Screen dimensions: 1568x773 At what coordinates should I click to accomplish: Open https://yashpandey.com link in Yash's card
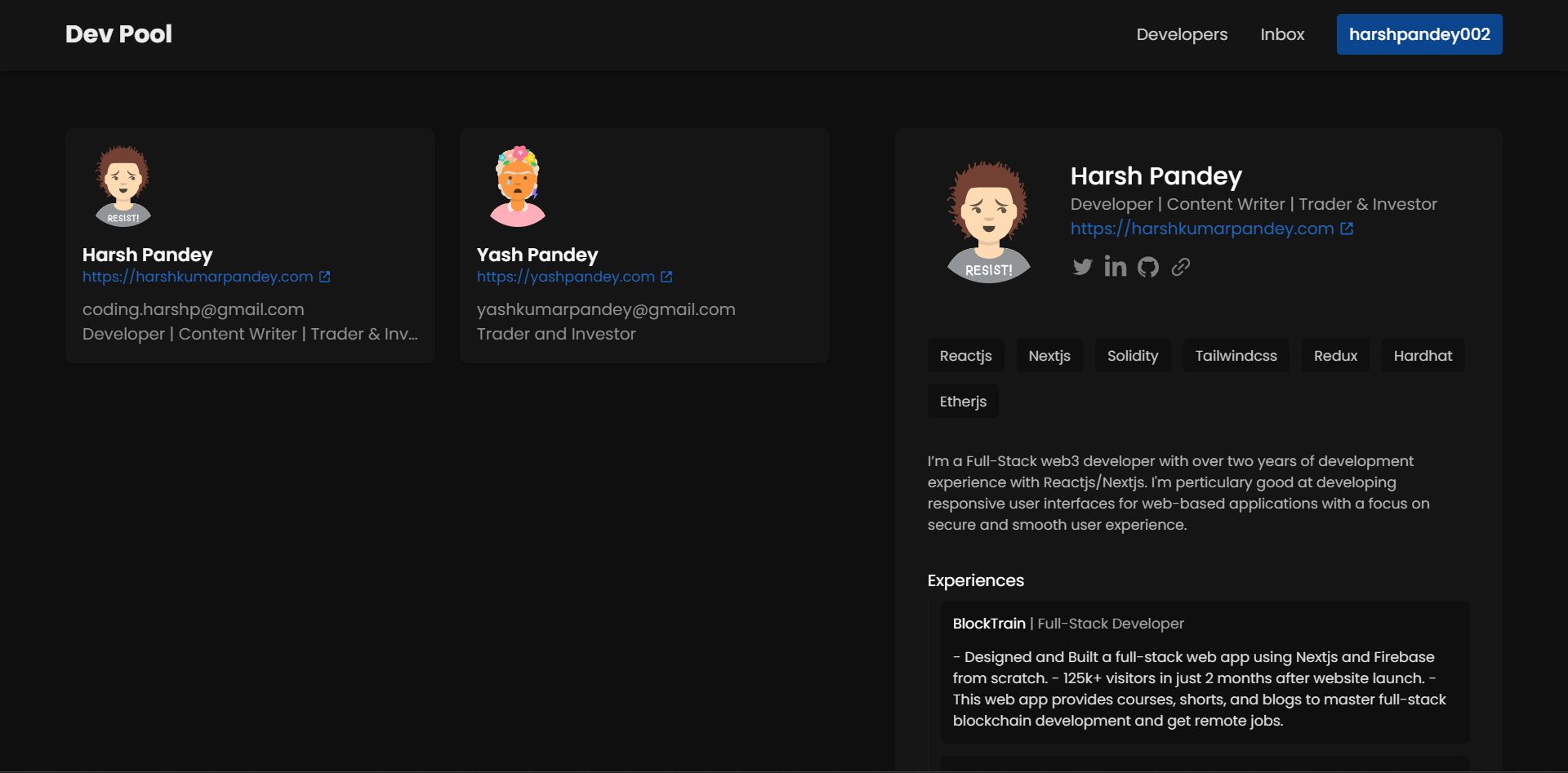pyautogui.click(x=566, y=277)
